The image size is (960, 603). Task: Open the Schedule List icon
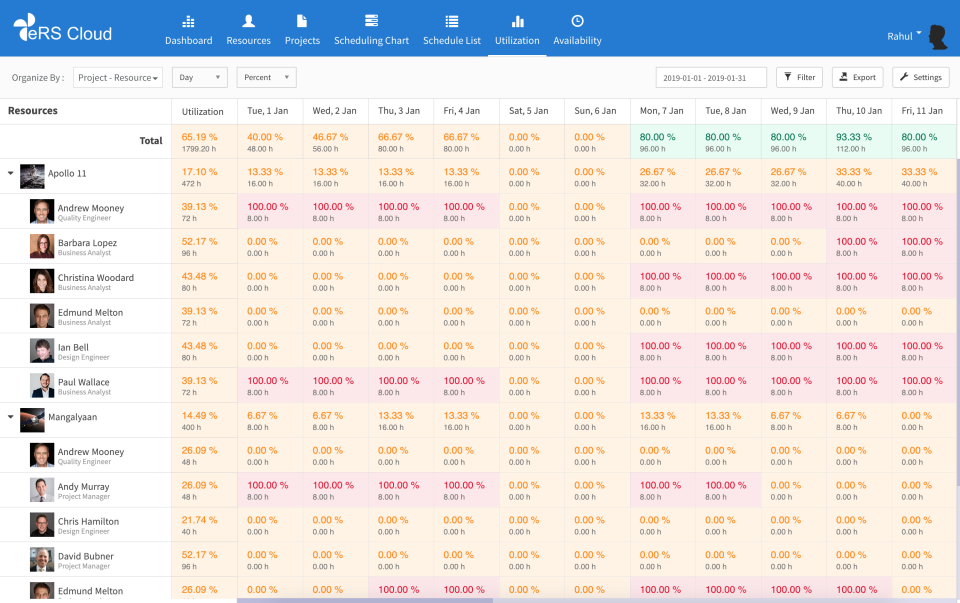(451, 21)
